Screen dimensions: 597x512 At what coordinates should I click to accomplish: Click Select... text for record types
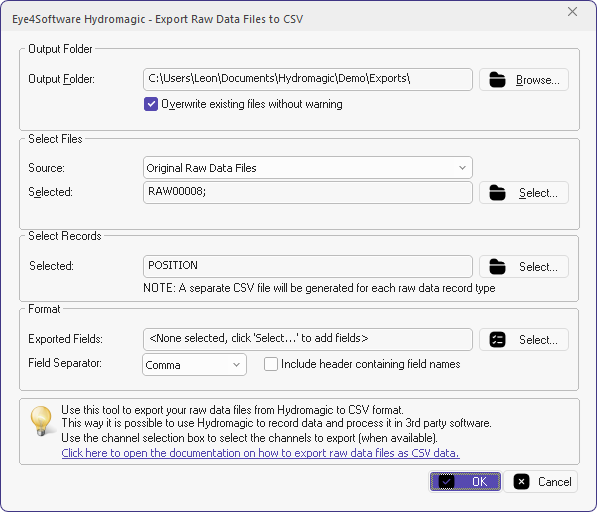click(x=538, y=267)
